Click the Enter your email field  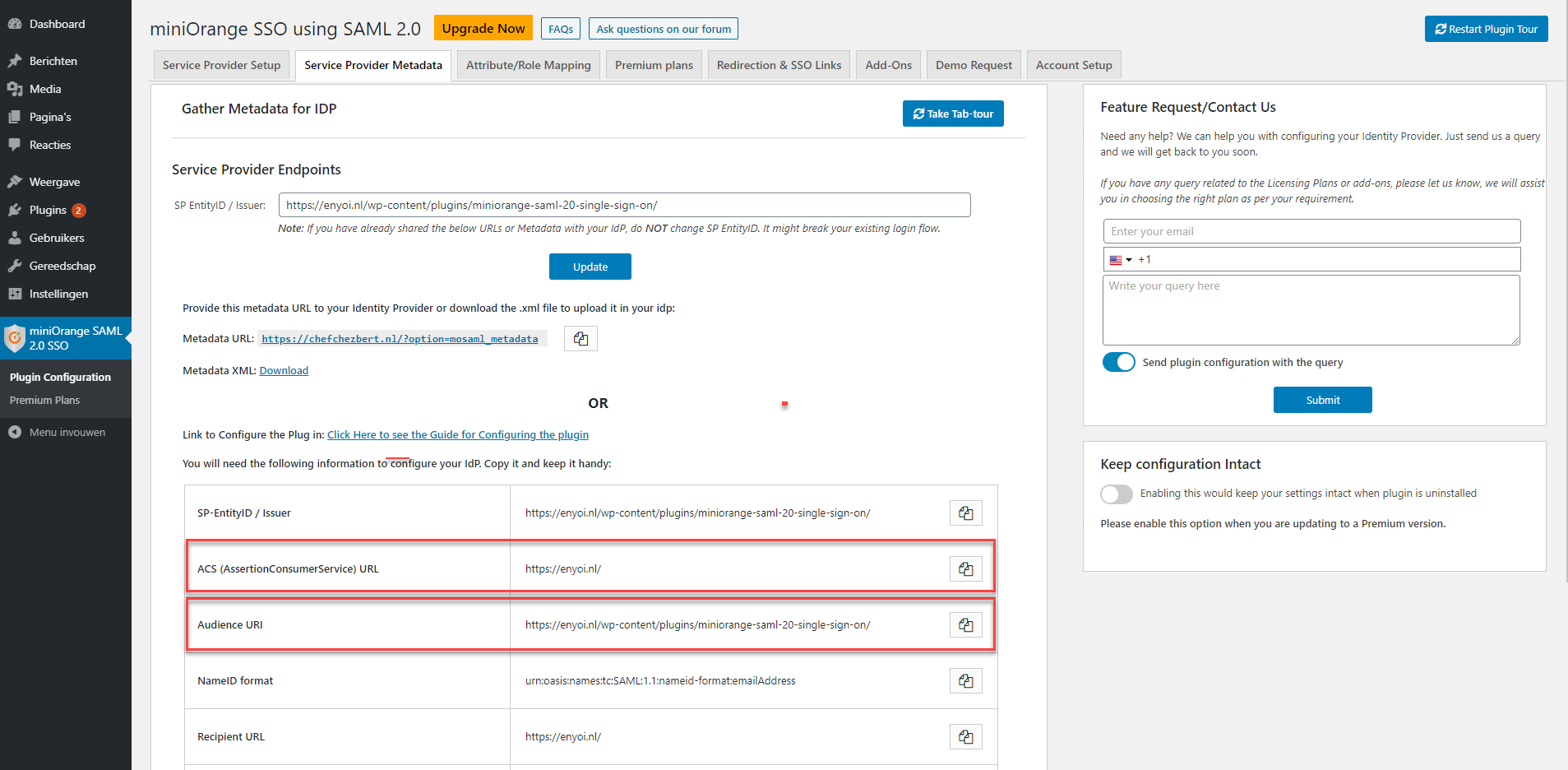coord(1311,231)
